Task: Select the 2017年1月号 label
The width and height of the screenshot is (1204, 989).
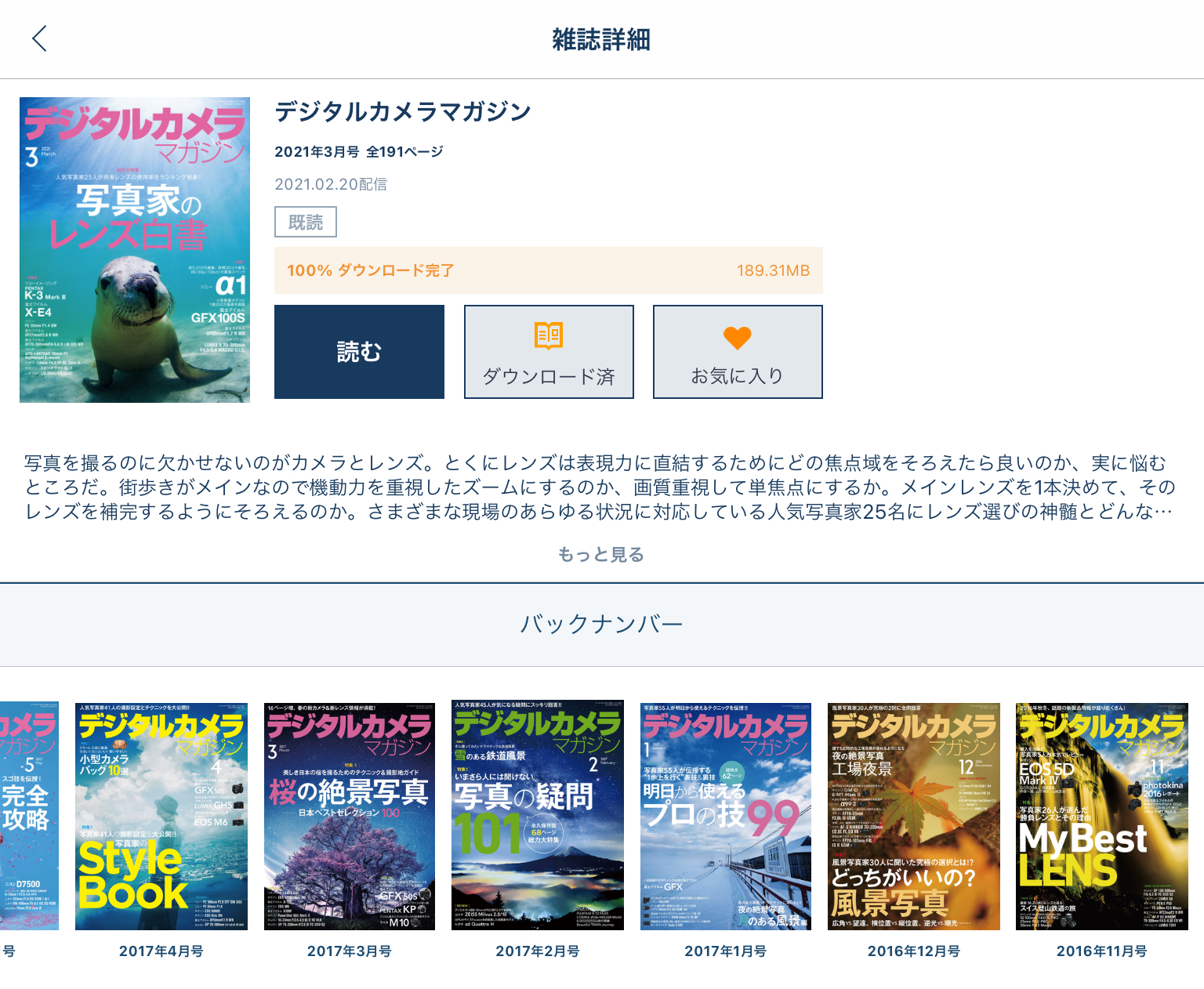Action: click(726, 951)
